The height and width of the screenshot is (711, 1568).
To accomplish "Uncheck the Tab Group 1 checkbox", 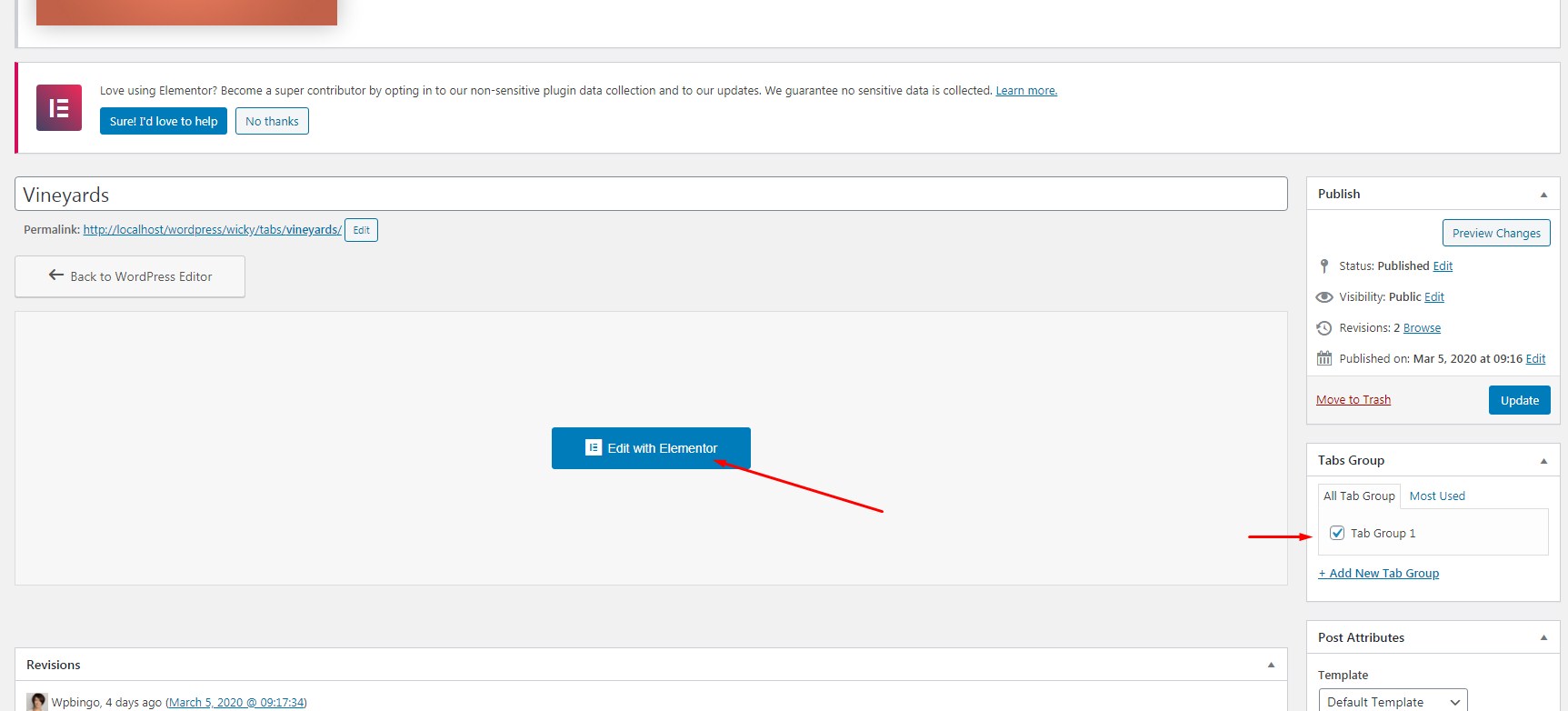I will click(x=1337, y=533).
